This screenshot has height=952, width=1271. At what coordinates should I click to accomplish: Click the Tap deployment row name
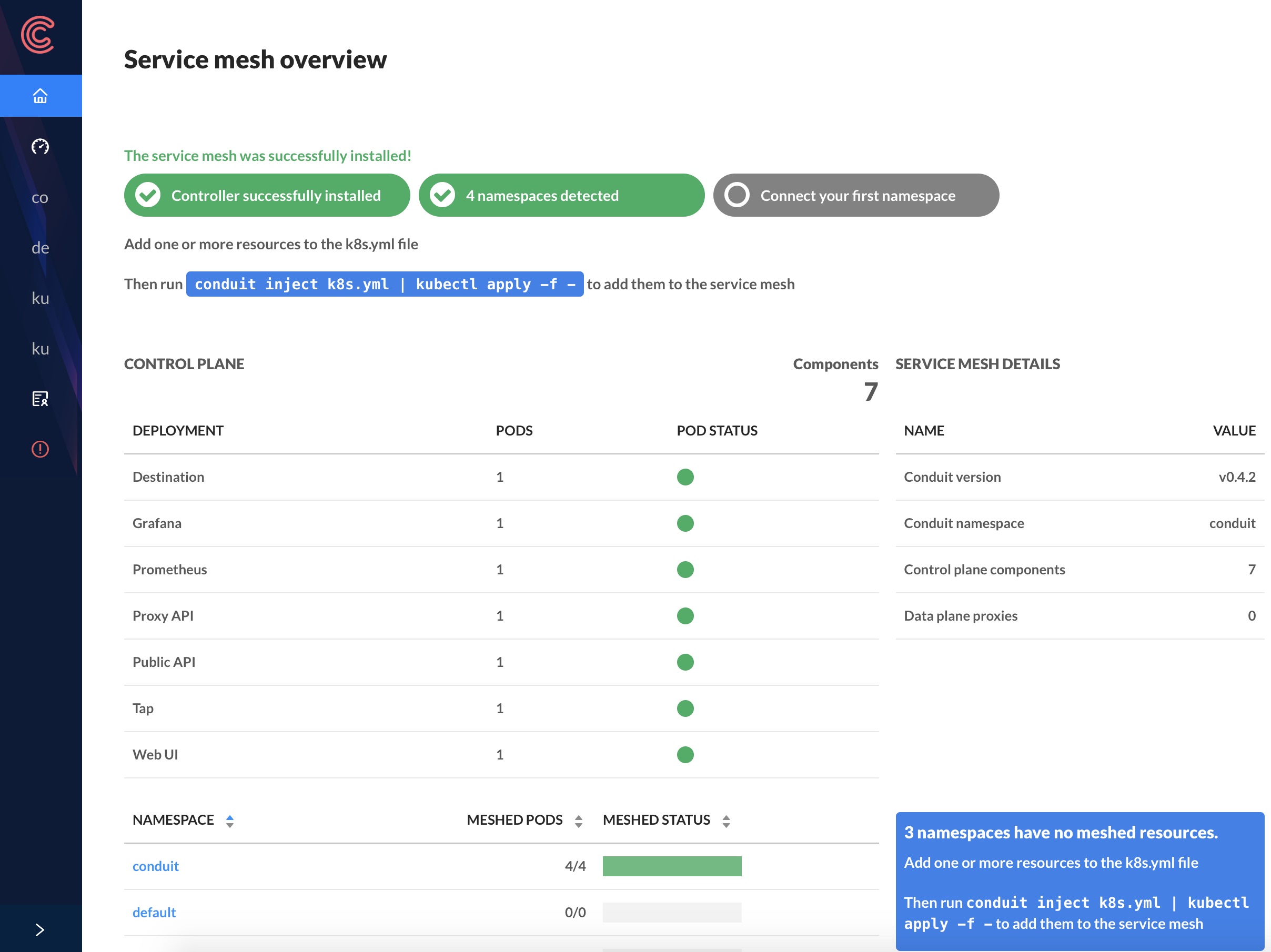coord(143,708)
